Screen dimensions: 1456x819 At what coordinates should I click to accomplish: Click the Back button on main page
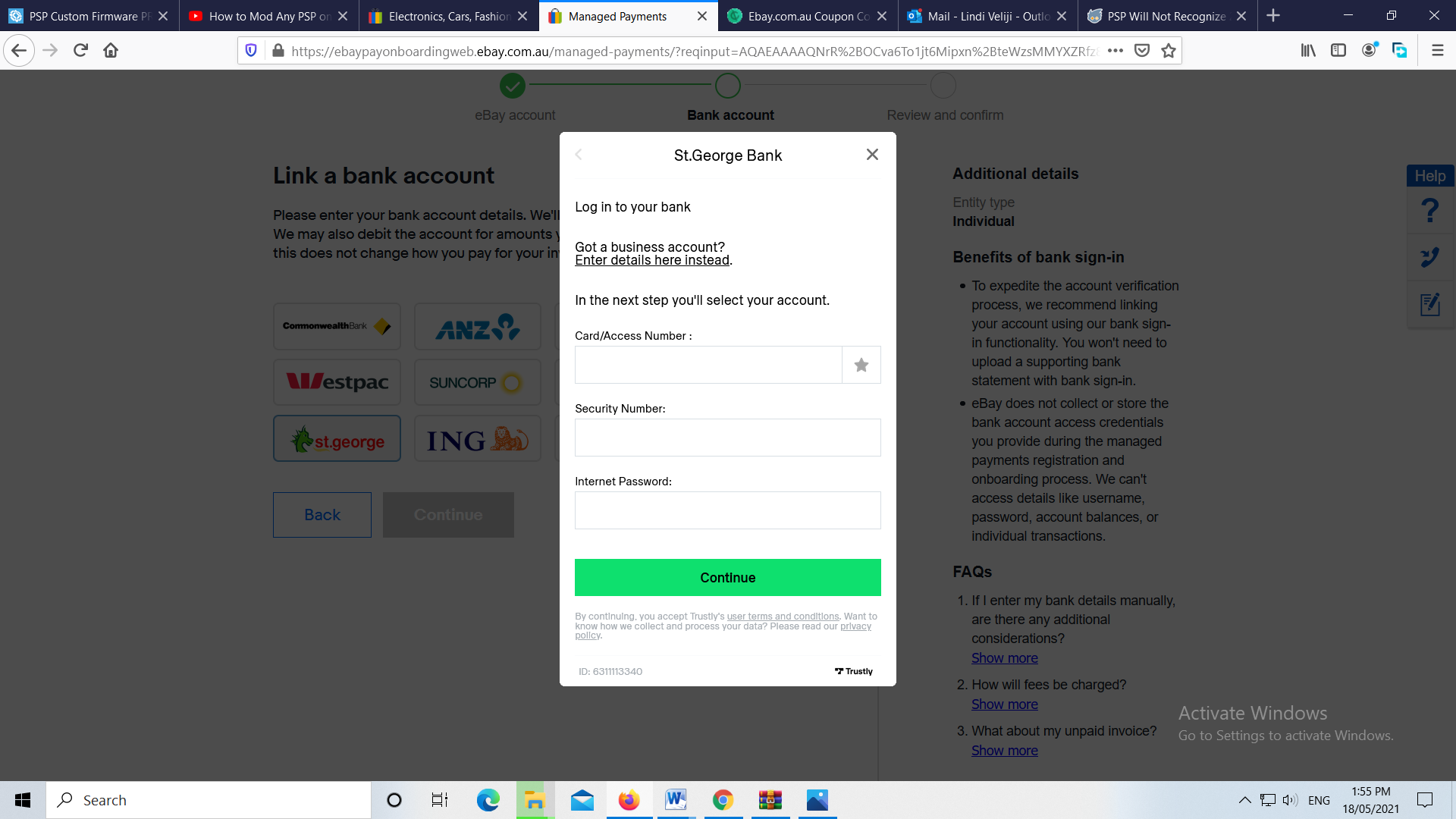coord(322,514)
